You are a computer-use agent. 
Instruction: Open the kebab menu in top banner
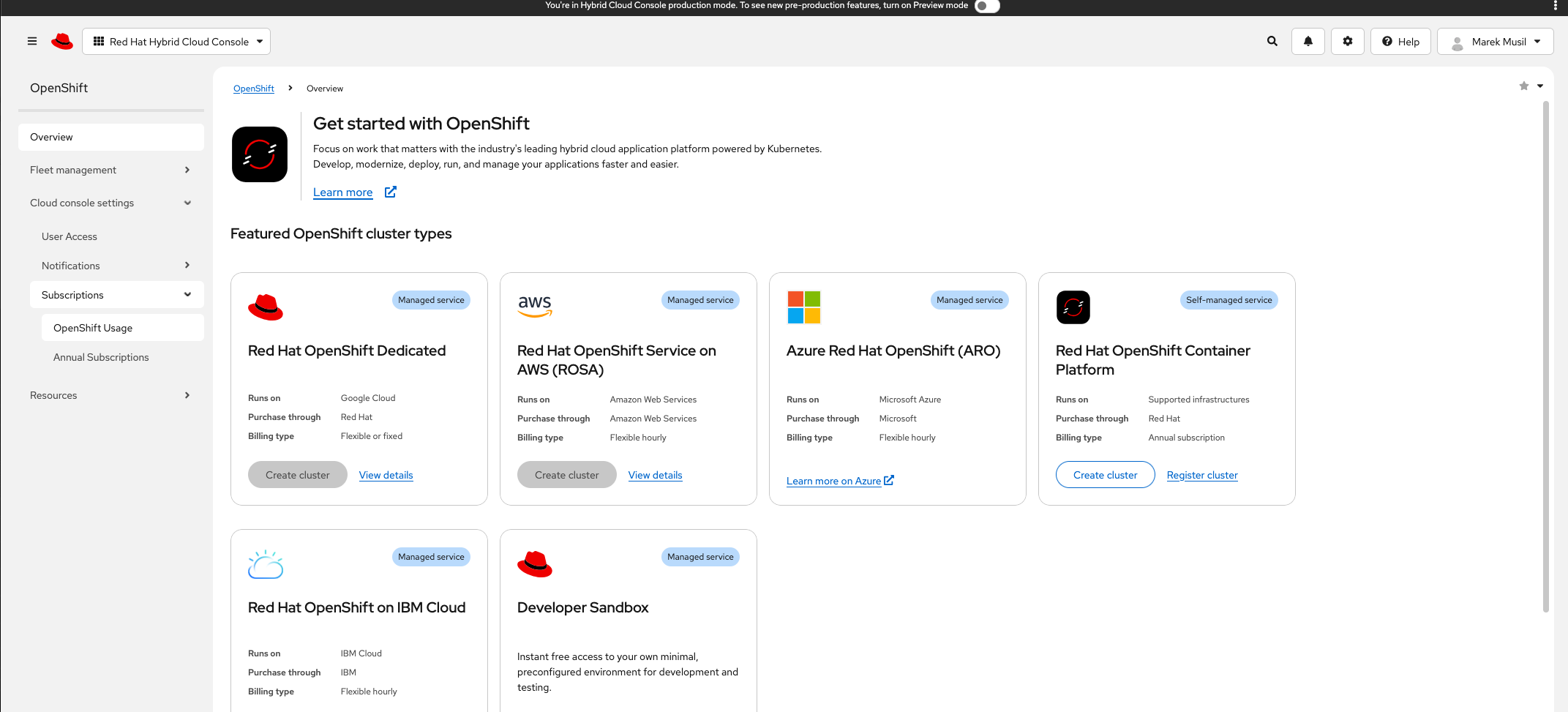coord(1556,6)
